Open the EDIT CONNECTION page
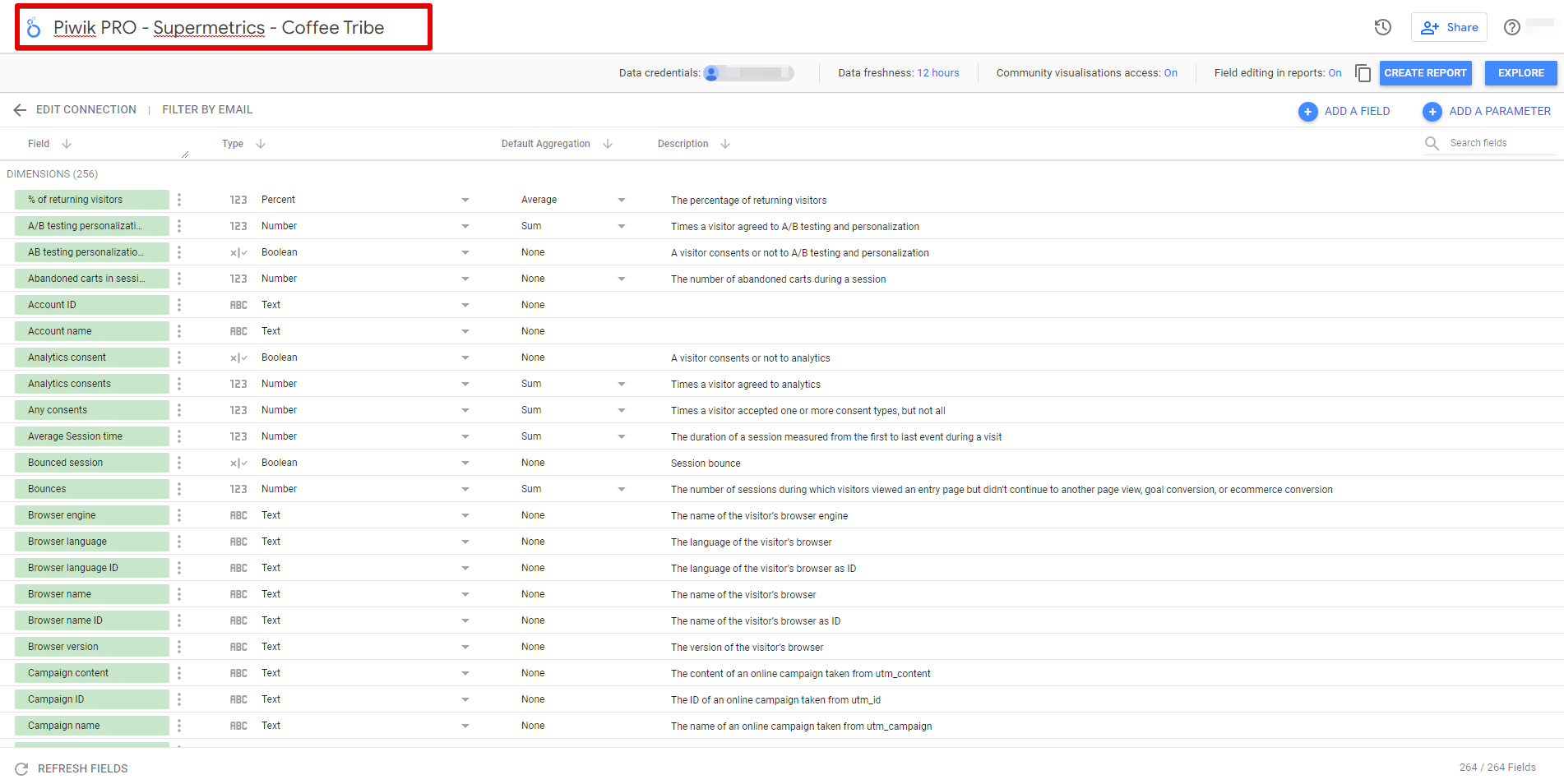Screen dimensions: 1564x784 pyautogui.click(x=86, y=109)
